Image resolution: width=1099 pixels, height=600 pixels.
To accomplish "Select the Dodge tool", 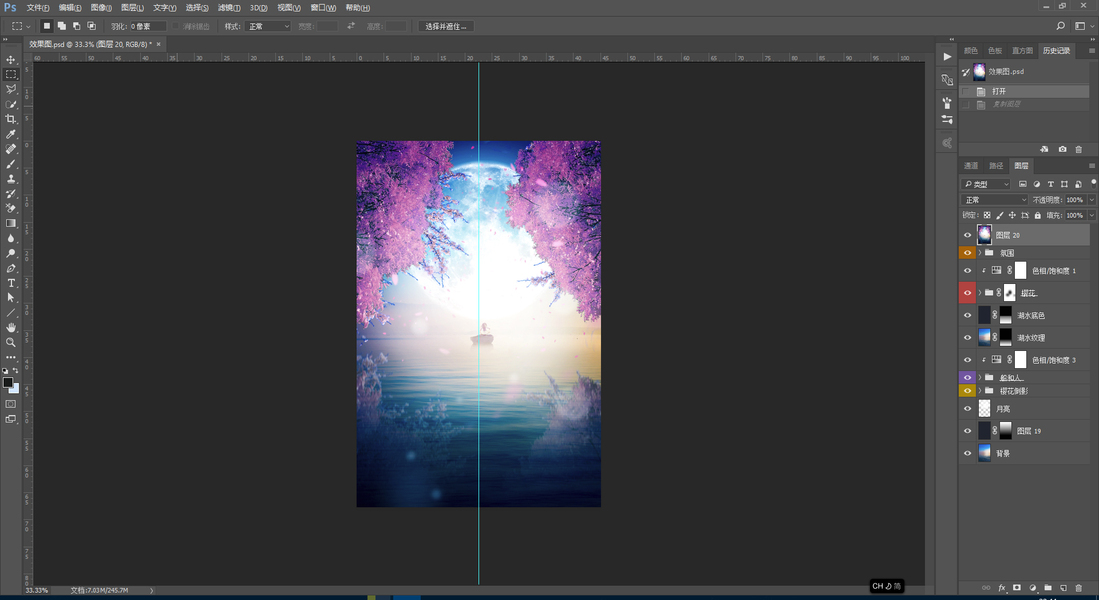I will coord(11,253).
